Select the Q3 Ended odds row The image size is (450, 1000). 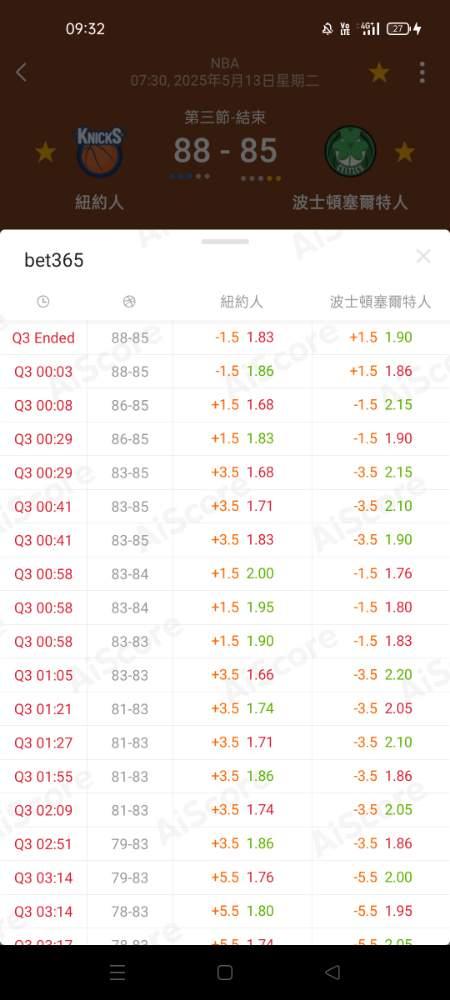(225, 337)
